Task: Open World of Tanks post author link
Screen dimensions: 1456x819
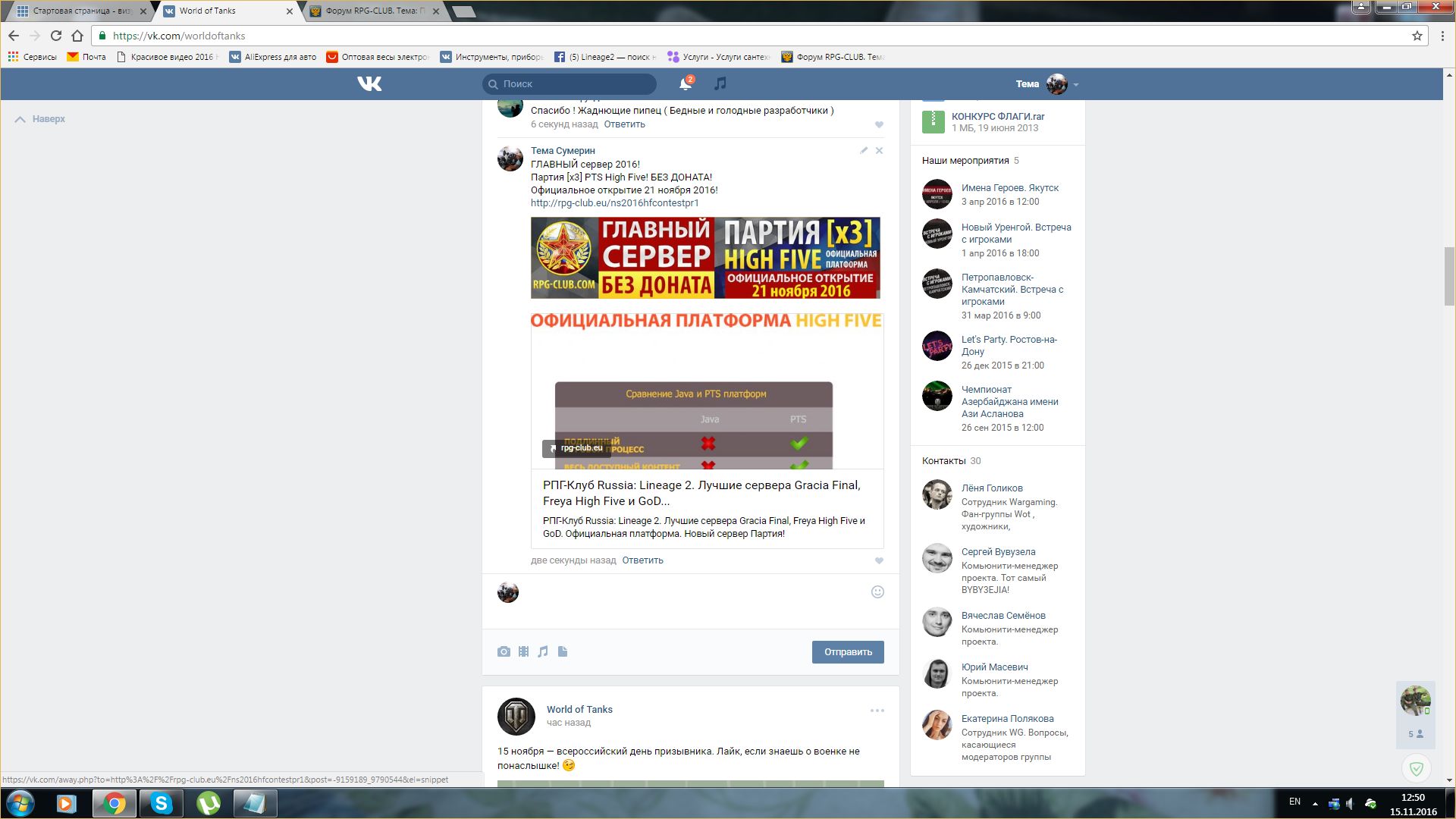Action: pyautogui.click(x=579, y=710)
